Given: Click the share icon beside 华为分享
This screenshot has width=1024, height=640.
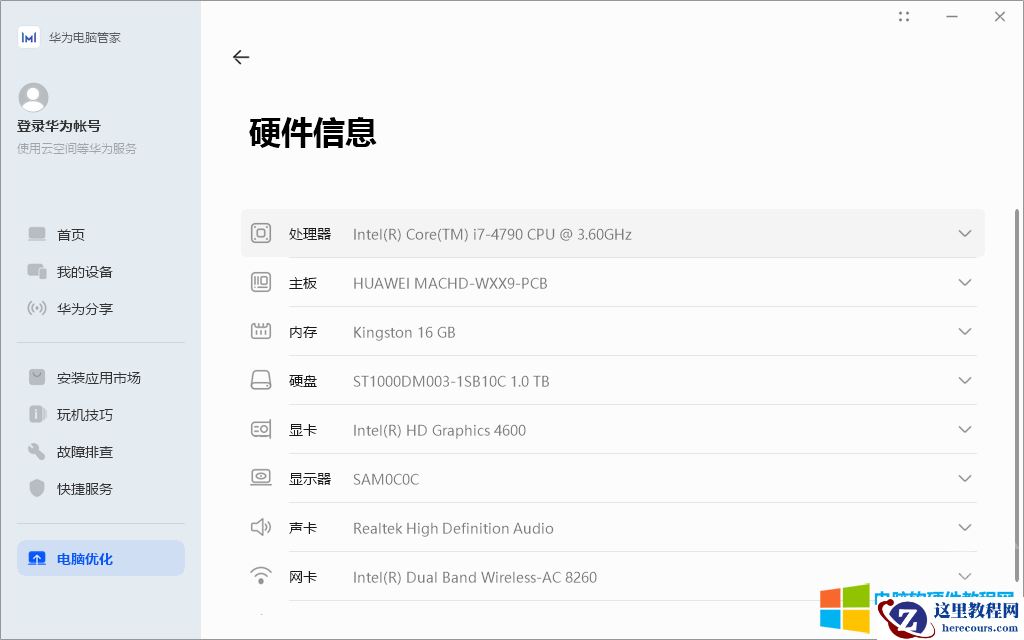Looking at the screenshot, I should (x=36, y=308).
